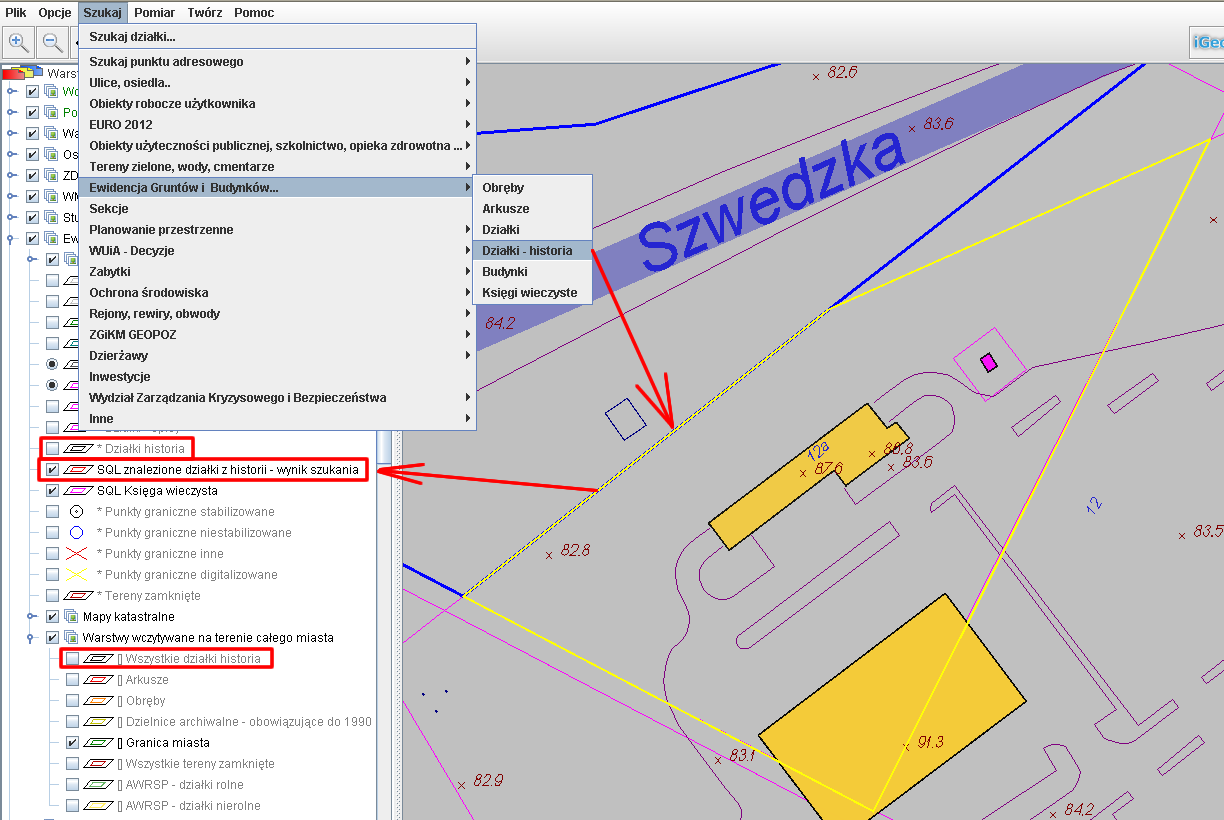Uncheck SQL Księga wieczysta layer
Image resolution: width=1224 pixels, height=820 pixels.
coord(53,491)
